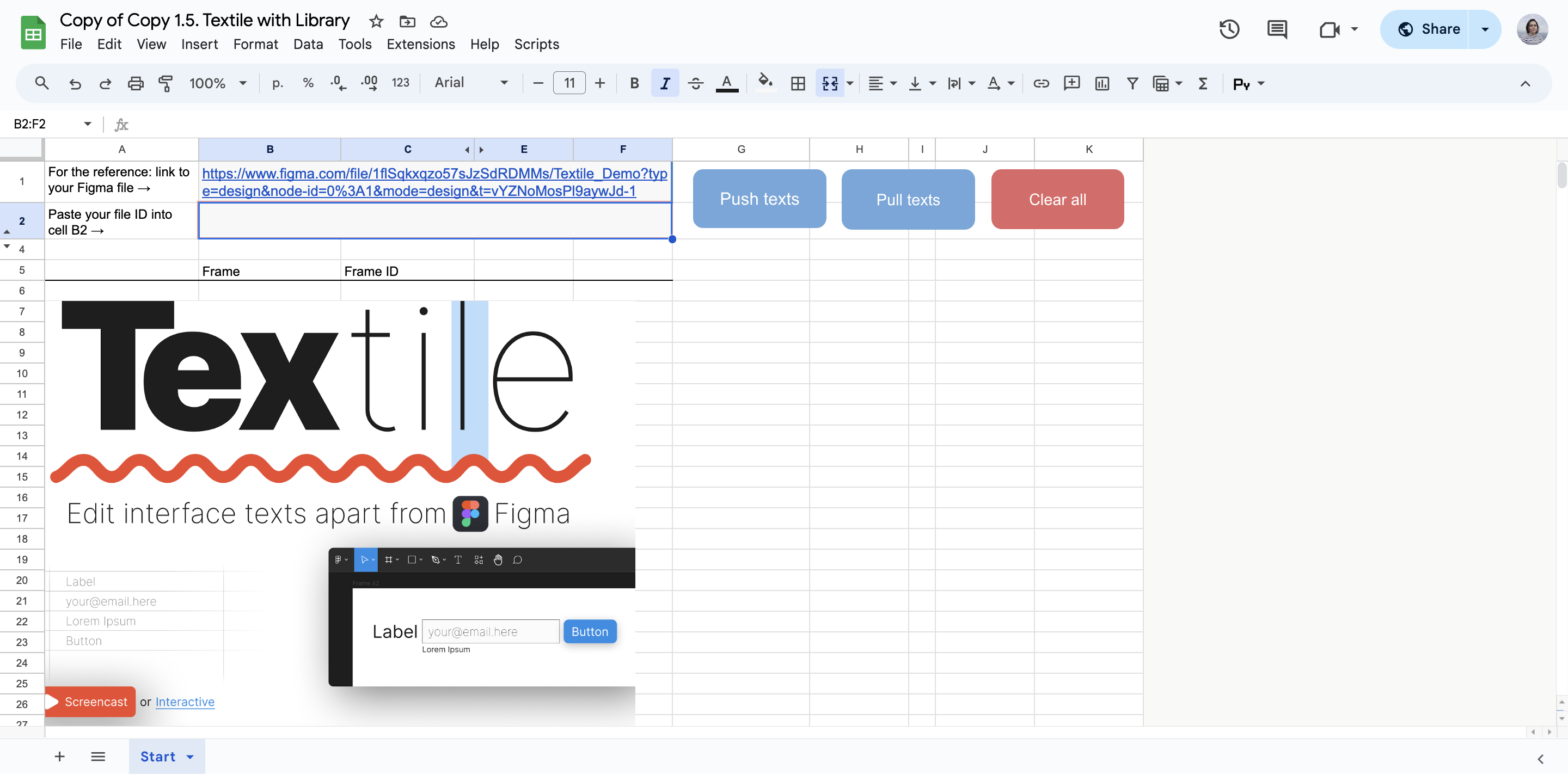Toggle the merge cells button

[x=830, y=83]
